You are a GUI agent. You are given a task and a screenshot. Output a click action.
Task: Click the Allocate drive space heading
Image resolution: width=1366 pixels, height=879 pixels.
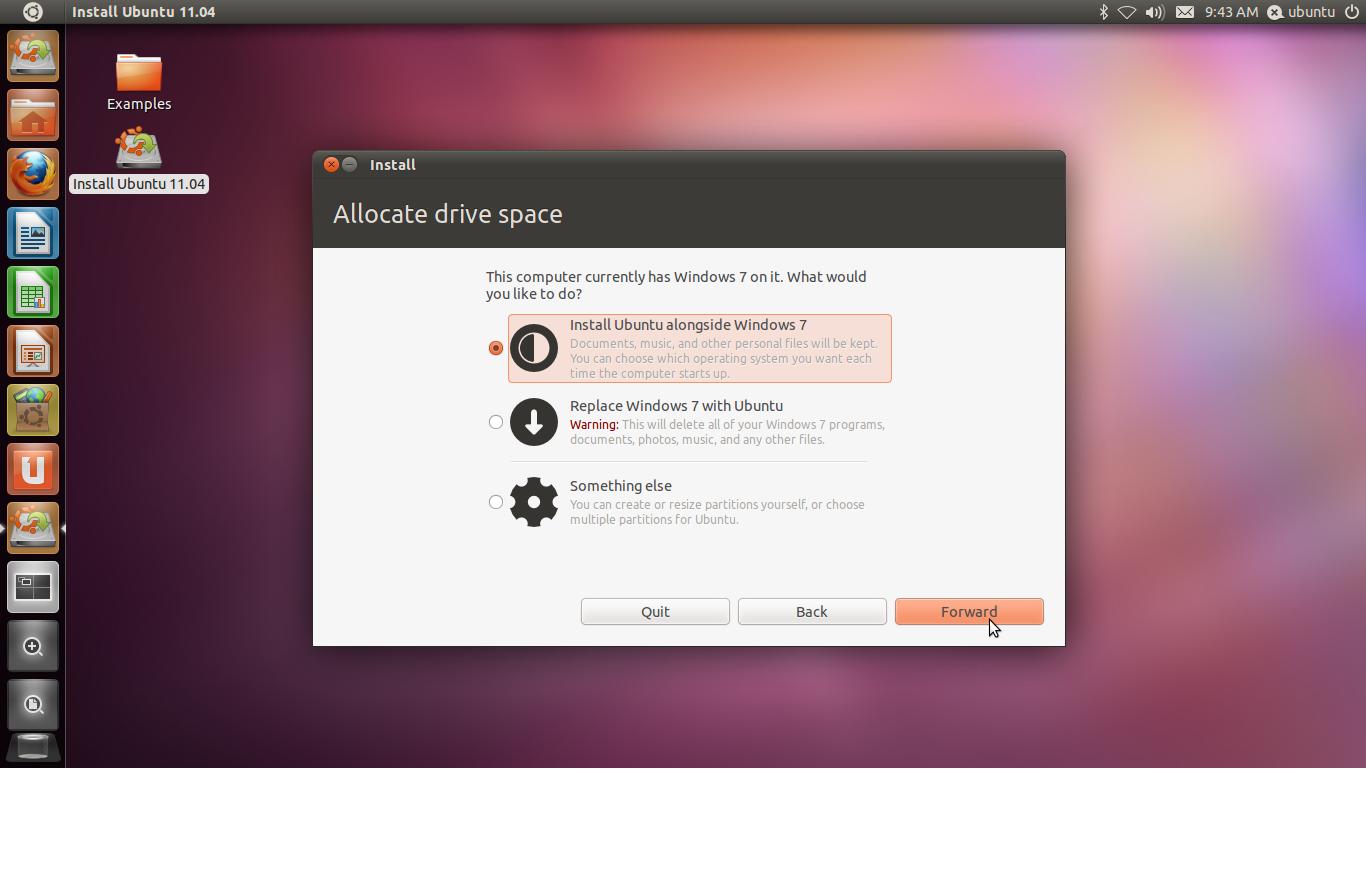click(x=447, y=214)
